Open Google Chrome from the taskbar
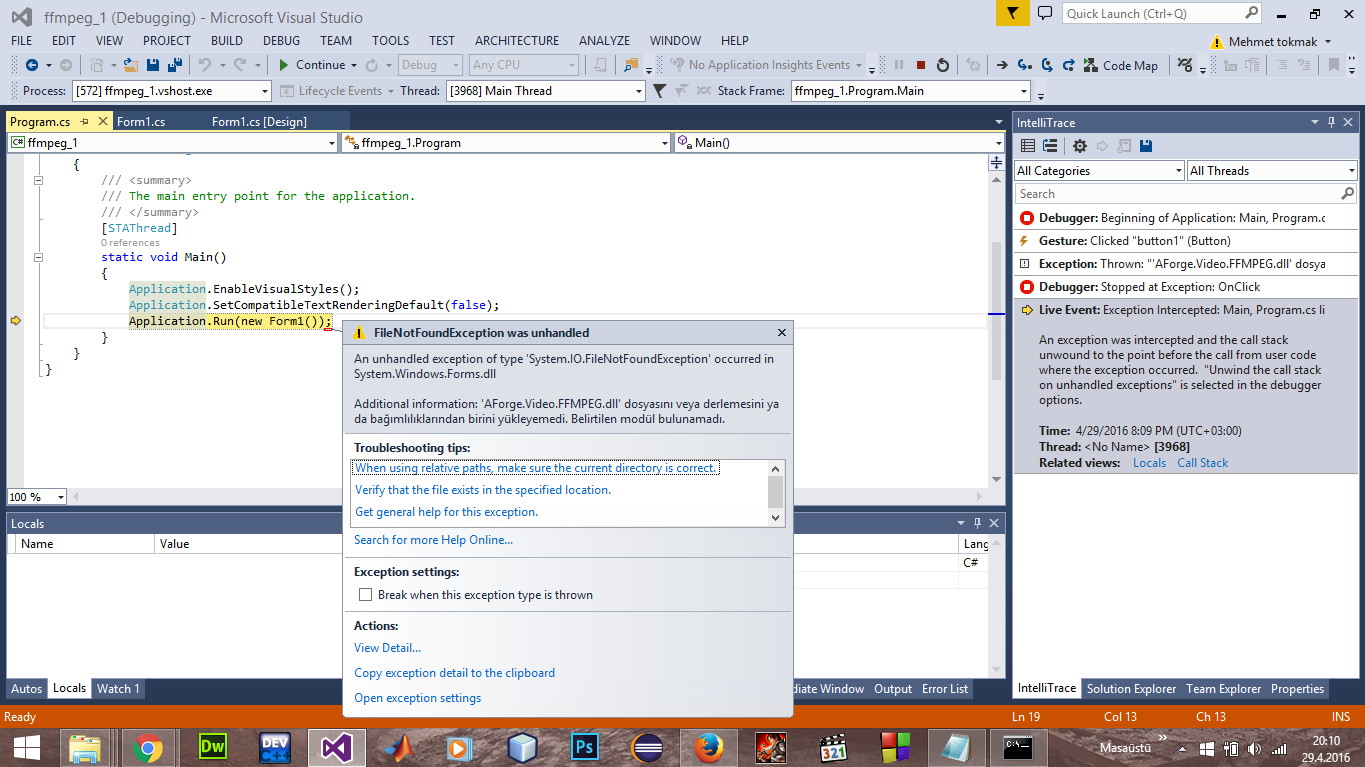Screen dimensions: 1365x767 coord(148,748)
